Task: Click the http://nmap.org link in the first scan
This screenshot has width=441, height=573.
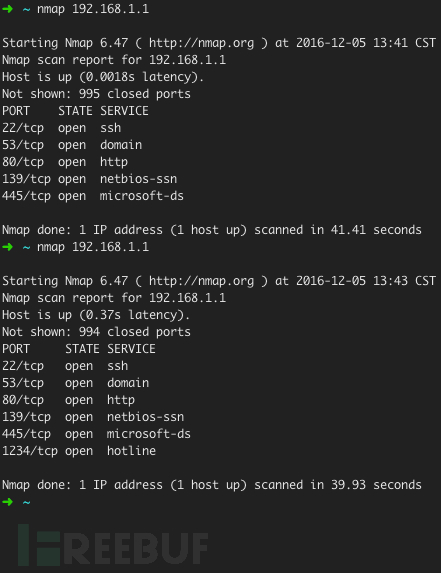Action: (x=201, y=43)
